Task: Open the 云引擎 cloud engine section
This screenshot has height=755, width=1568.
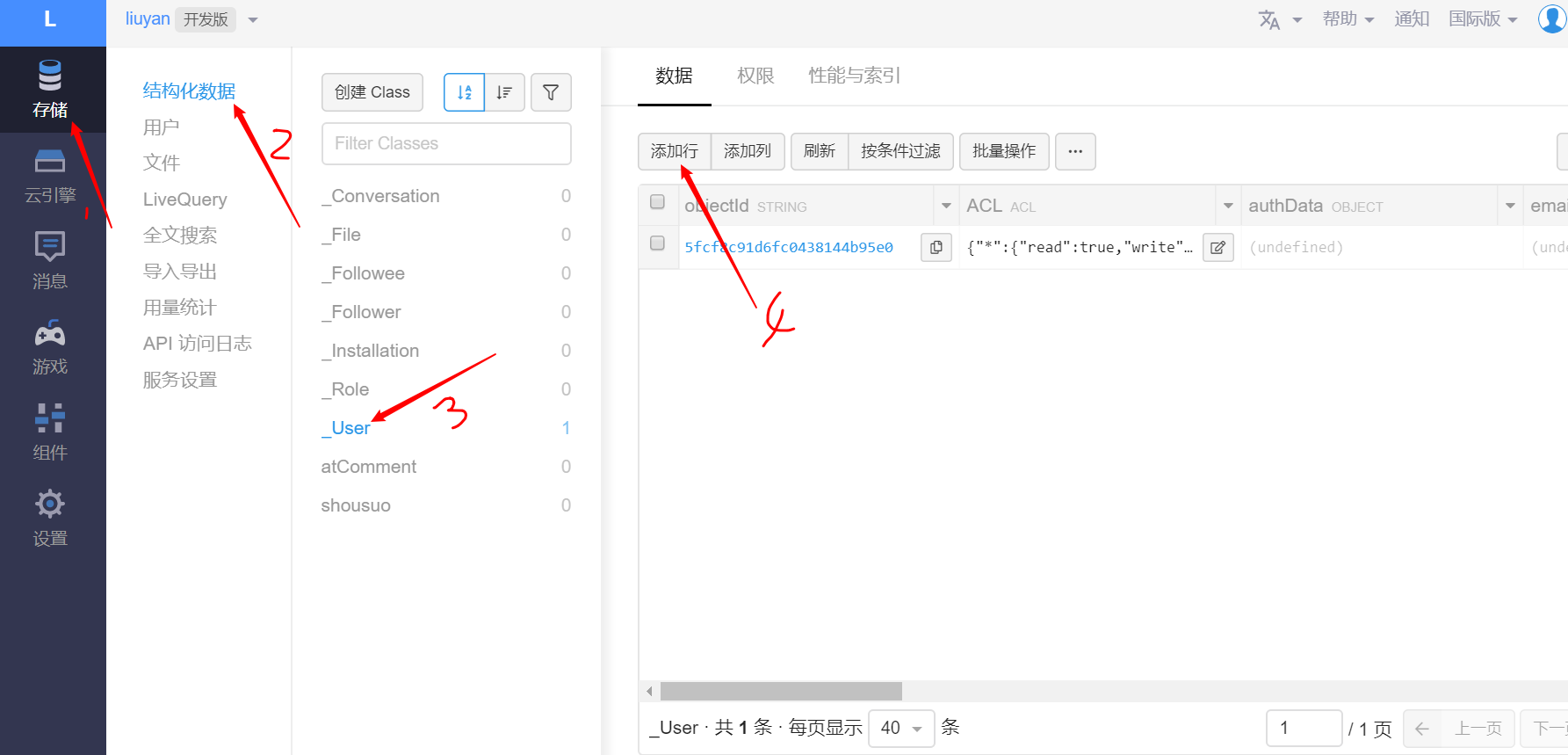Action: point(50,176)
